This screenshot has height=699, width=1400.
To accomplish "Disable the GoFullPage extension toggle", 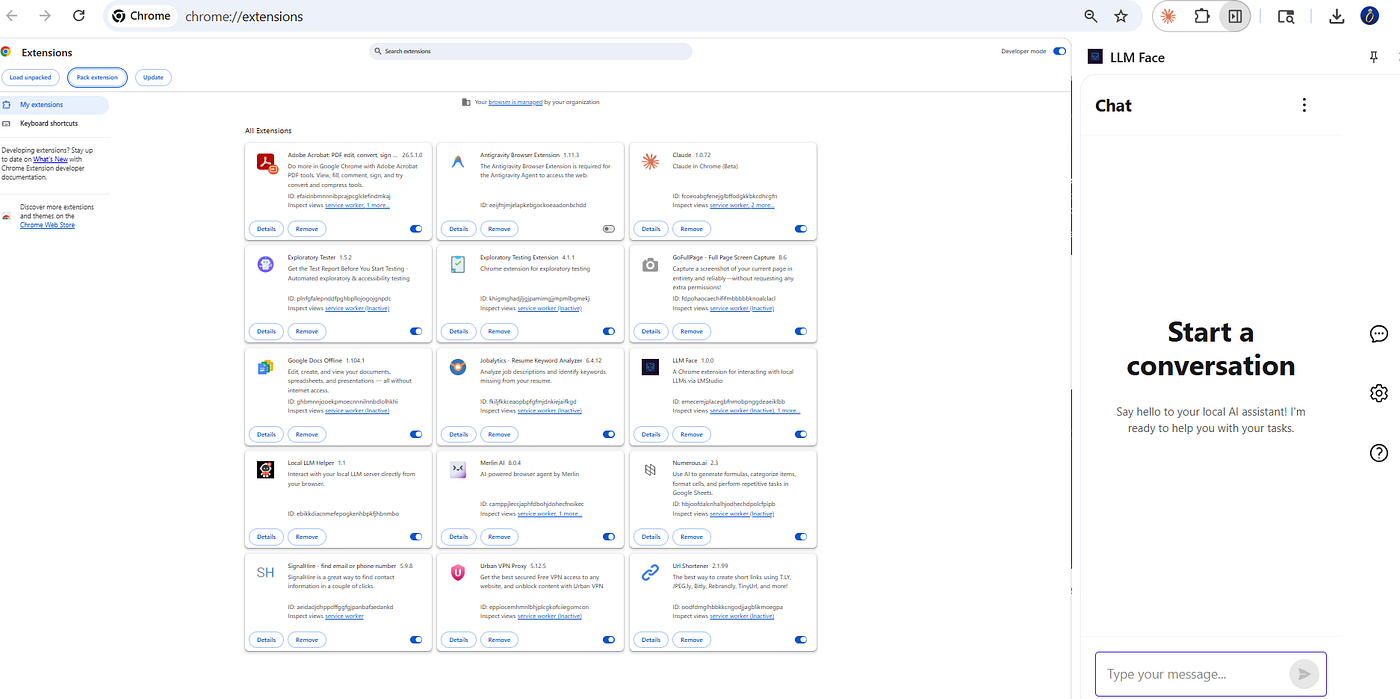I will click(x=800, y=331).
